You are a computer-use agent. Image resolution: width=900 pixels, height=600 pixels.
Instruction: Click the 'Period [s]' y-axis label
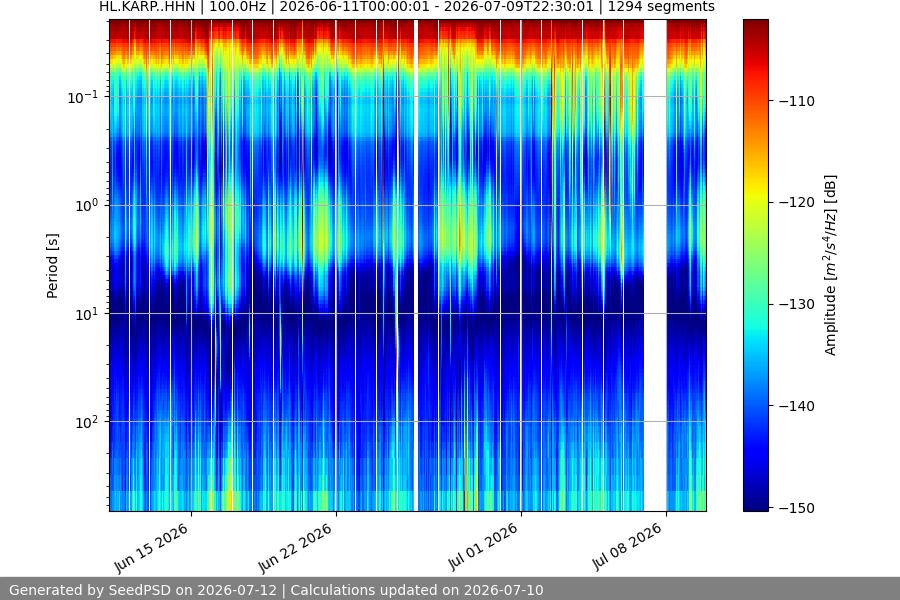52,266
